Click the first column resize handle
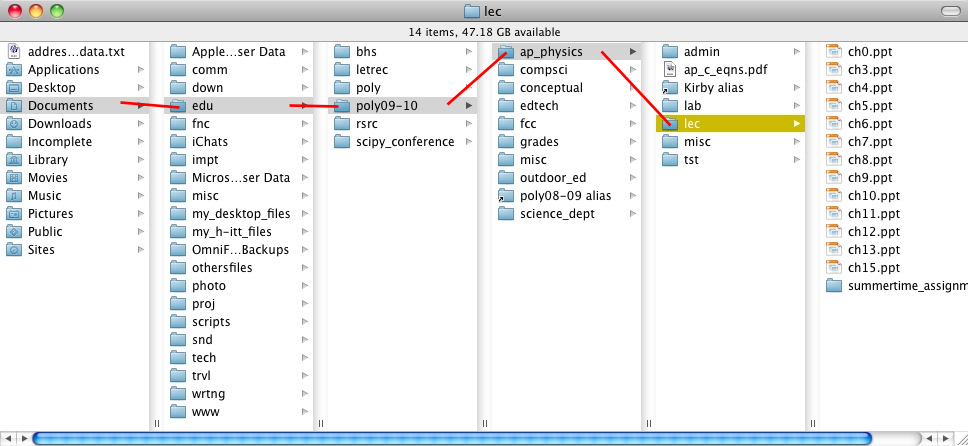 click(x=156, y=423)
